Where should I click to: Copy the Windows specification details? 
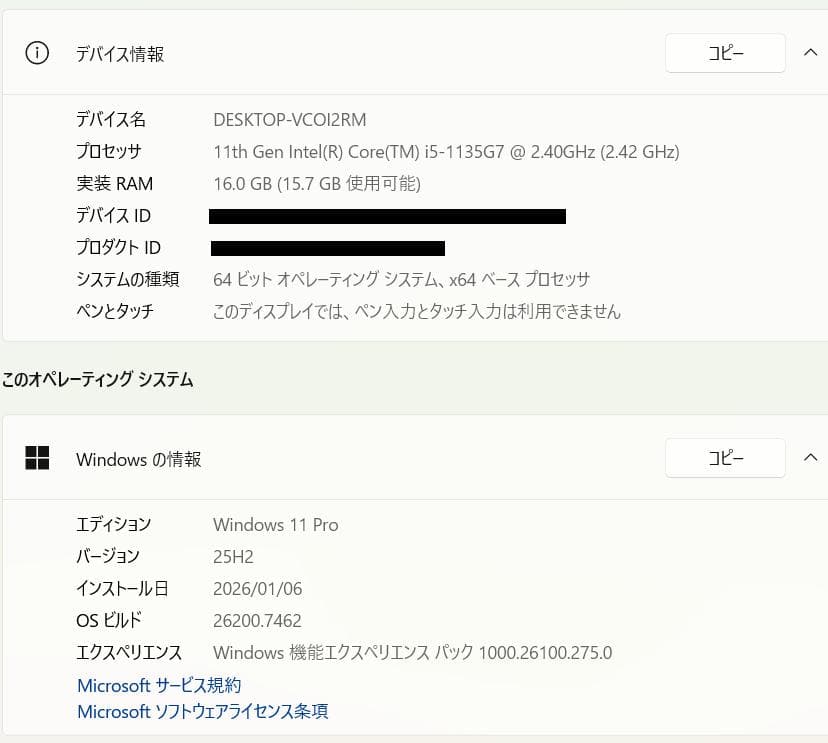[x=725, y=458]
